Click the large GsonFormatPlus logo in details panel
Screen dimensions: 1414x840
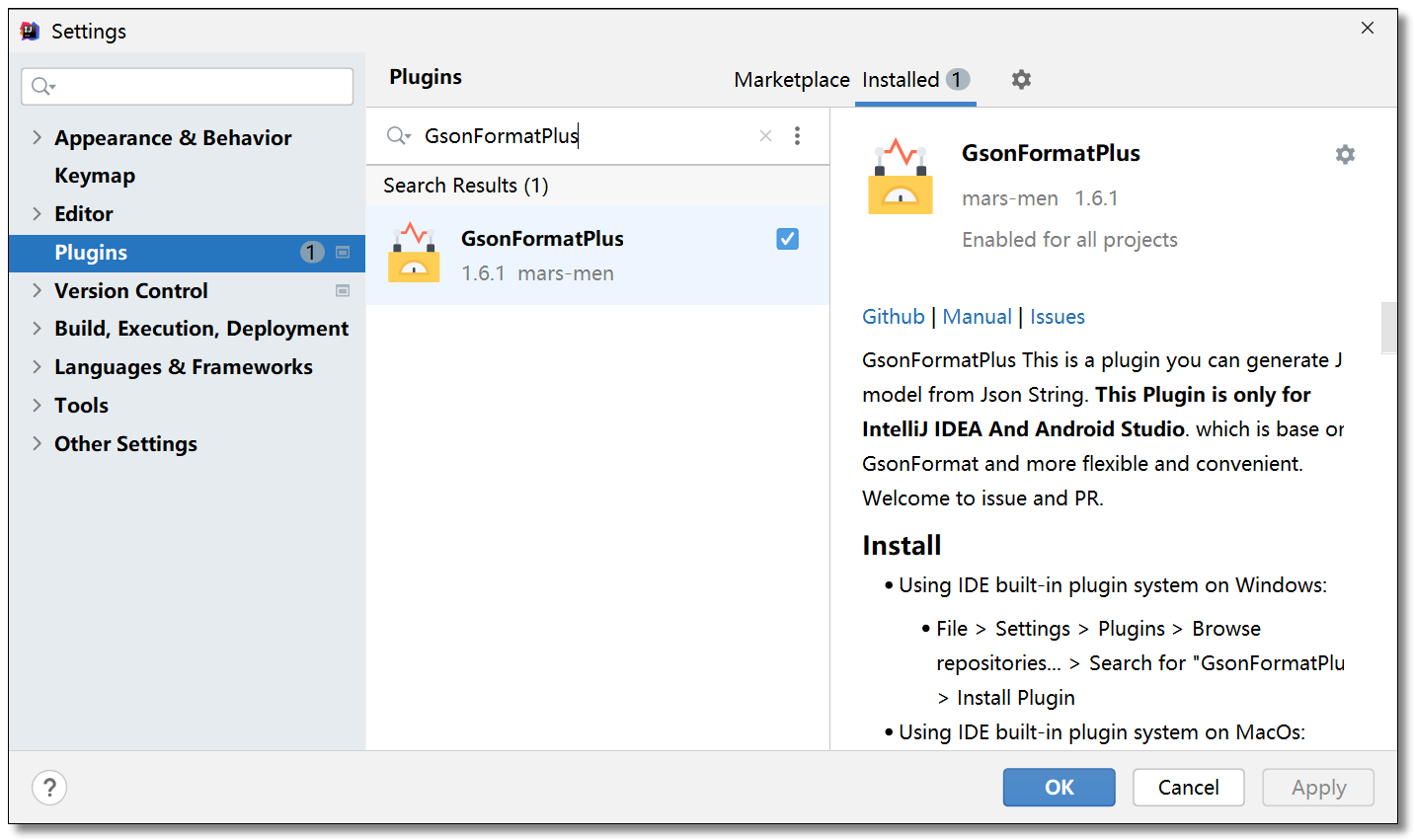[x=901, y=178]
